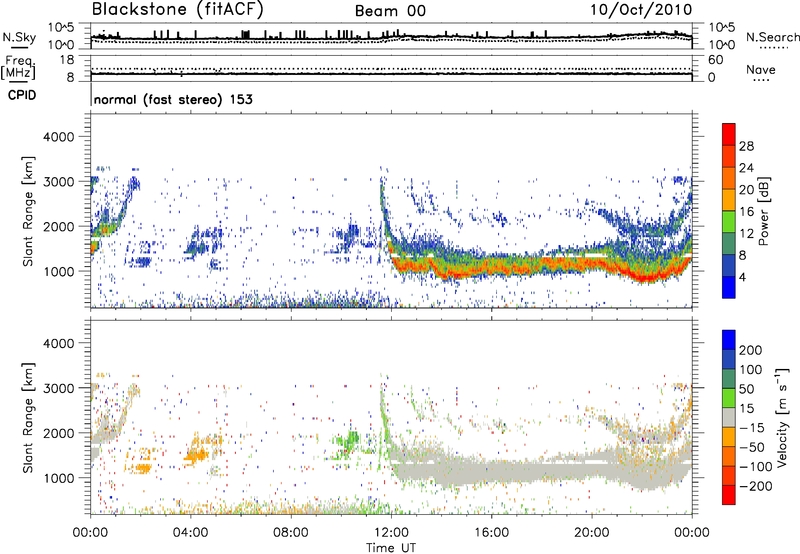
Task: Click the '15' tick on velocity colorbar
Action: tap(746, 409)
